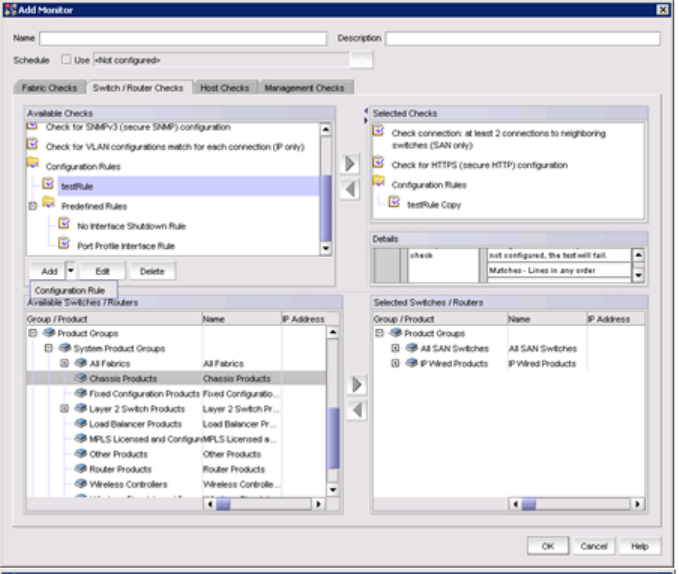The image size is (679, 574).
Task: Click Available Checks vertical scrollbar thumb
Action: pyautogui.click(x=326, y=208)
